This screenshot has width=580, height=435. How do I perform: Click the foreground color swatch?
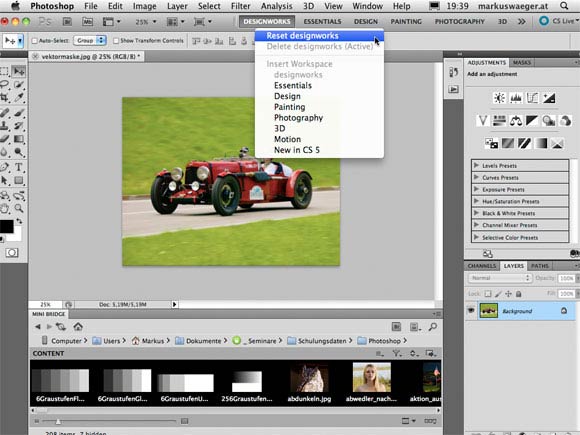(6, 226)
